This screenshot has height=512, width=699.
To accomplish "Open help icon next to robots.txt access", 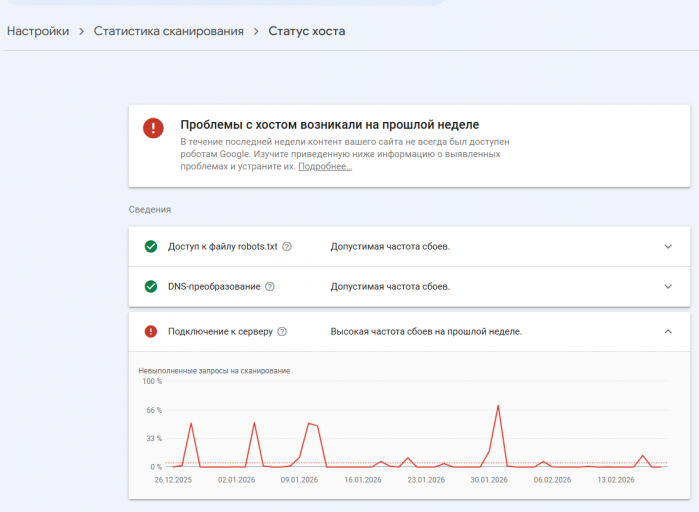I will [287, 246].
